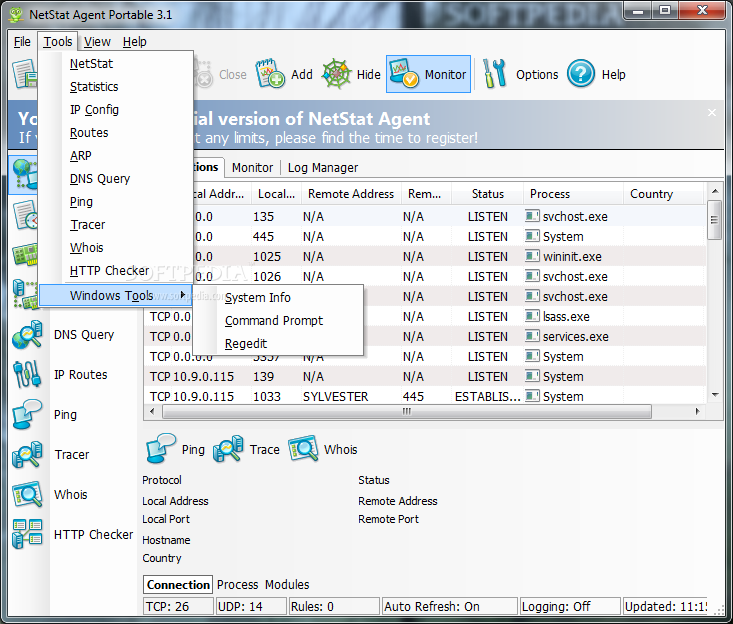Click the Ping sidebar icon

[x=27, y=415]
